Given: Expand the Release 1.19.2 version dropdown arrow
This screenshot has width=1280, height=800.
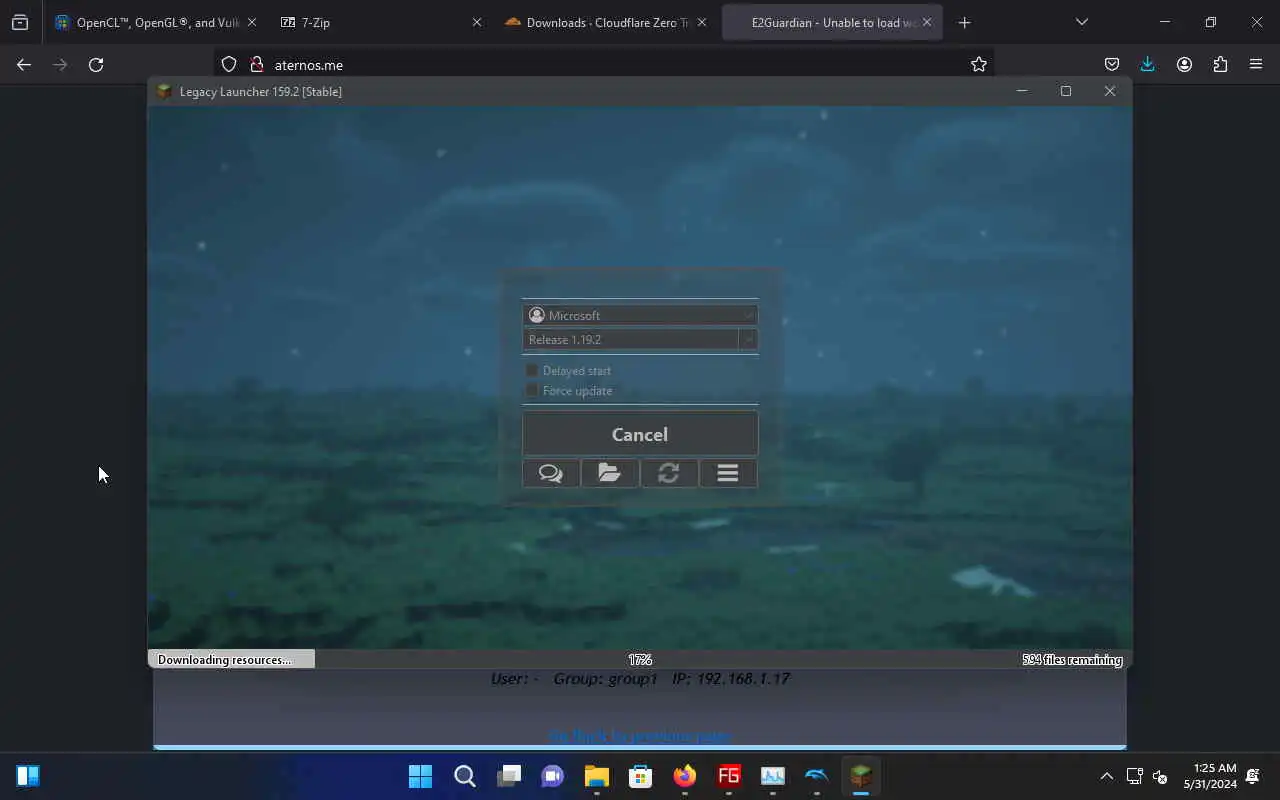Looking at the screenshot, I should tap(748, 339).
